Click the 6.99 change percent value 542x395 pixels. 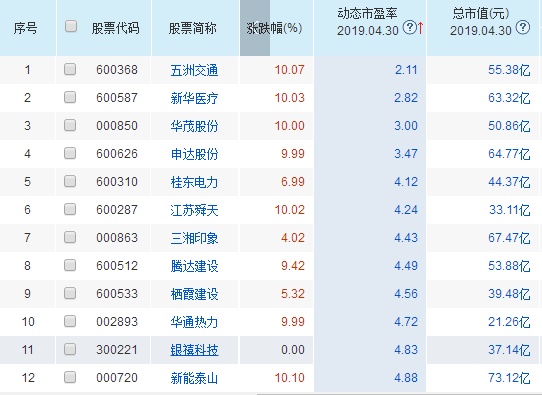(x=293, y=182)
